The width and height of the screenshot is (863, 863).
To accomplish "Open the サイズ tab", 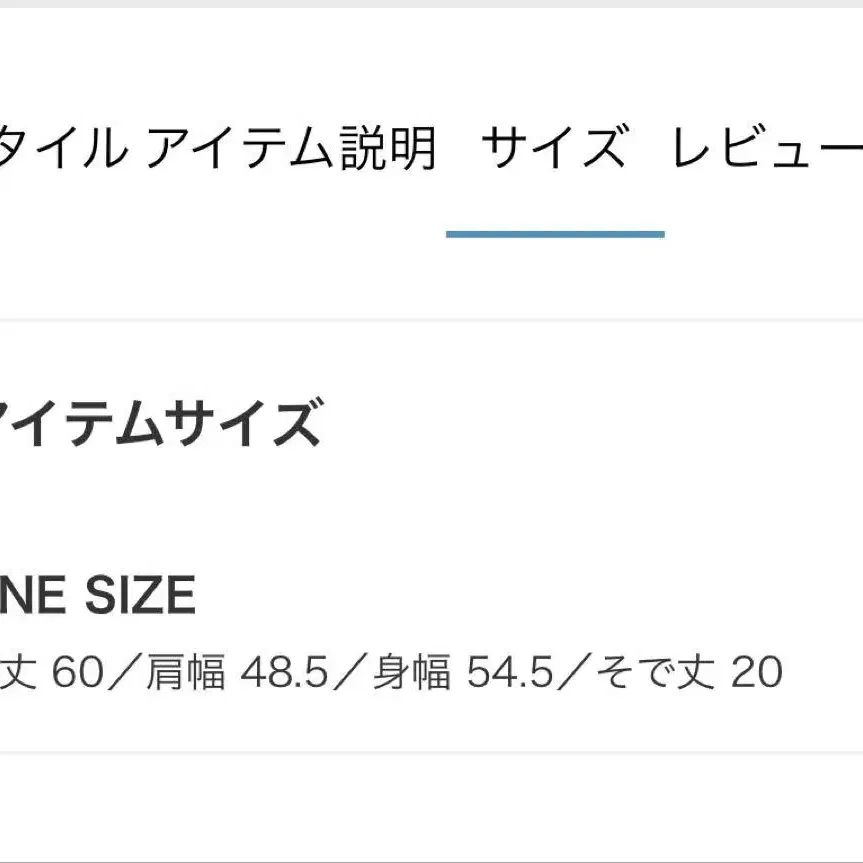I will click(554, 150).
